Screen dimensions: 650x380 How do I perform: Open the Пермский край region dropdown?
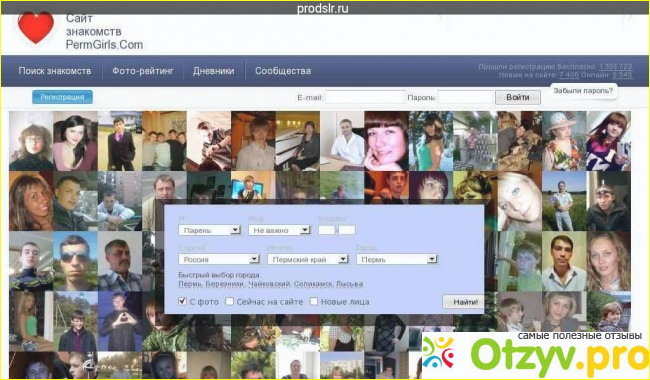[x=308, y=259]
